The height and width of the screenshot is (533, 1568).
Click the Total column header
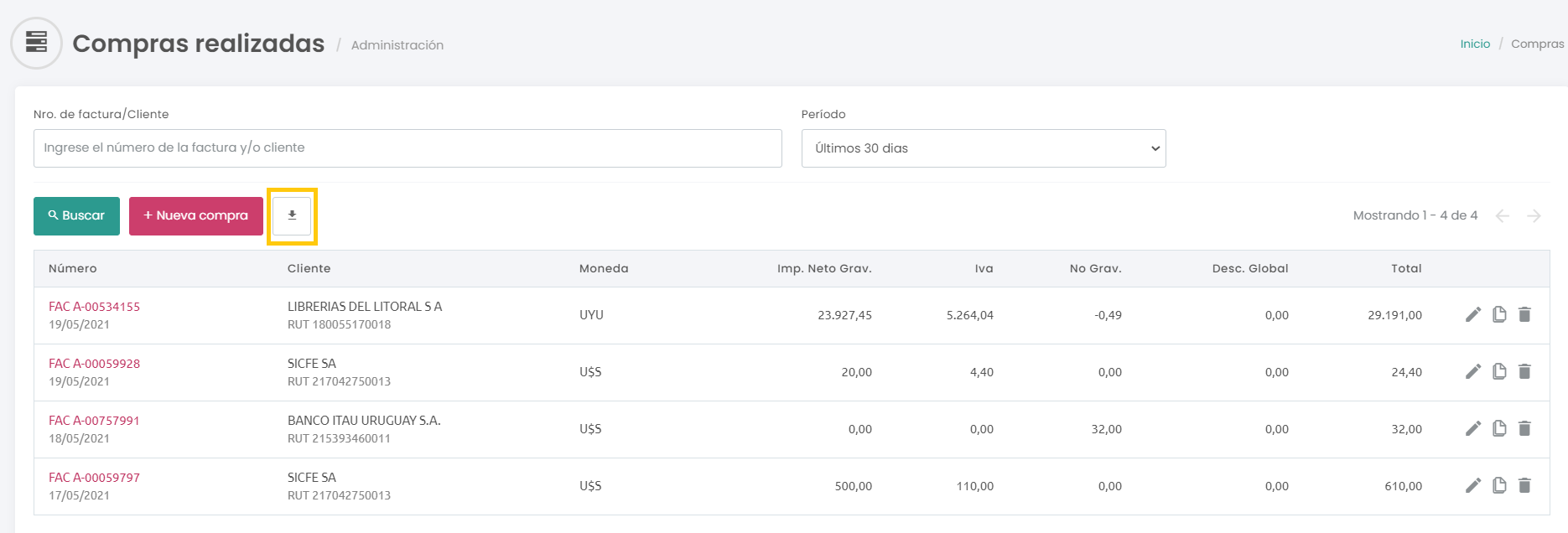[x=1406, y=269]
